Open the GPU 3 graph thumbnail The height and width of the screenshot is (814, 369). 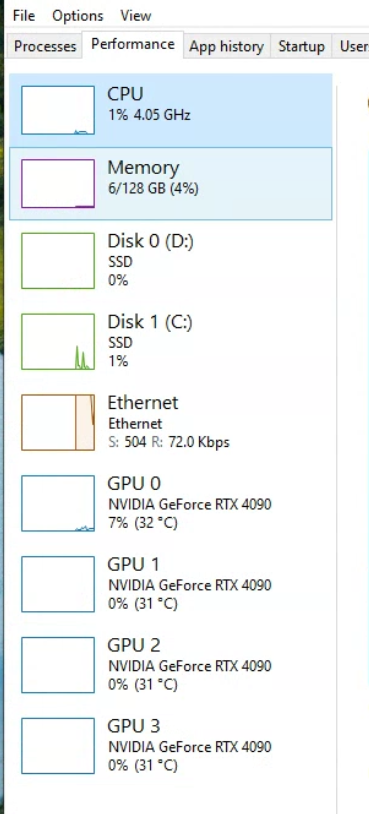pos(58,746)
